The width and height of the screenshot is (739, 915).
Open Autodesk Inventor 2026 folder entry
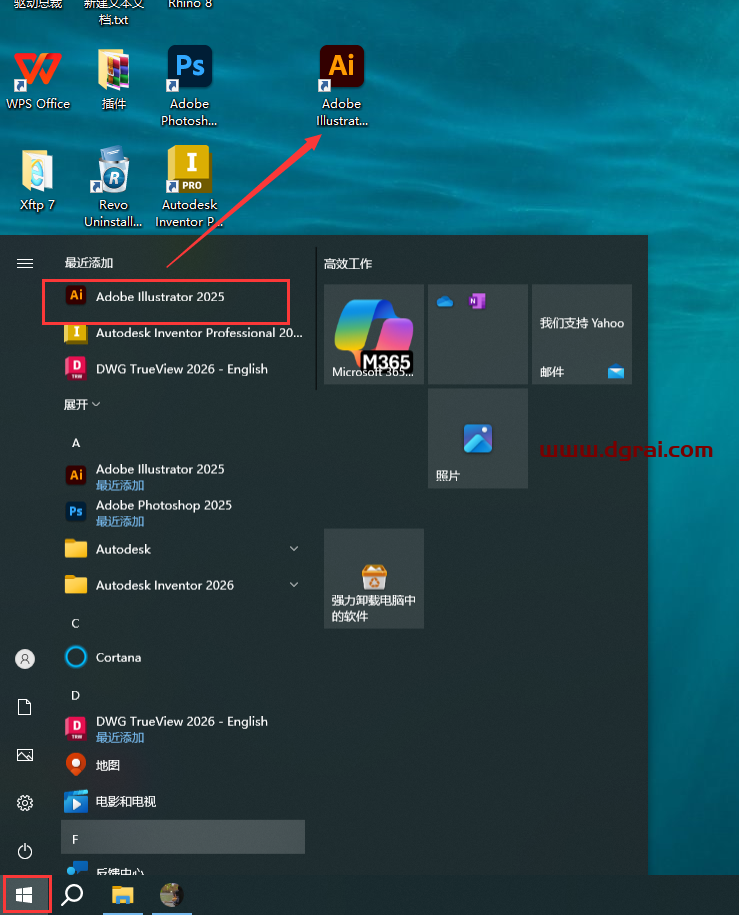(183, 585)
